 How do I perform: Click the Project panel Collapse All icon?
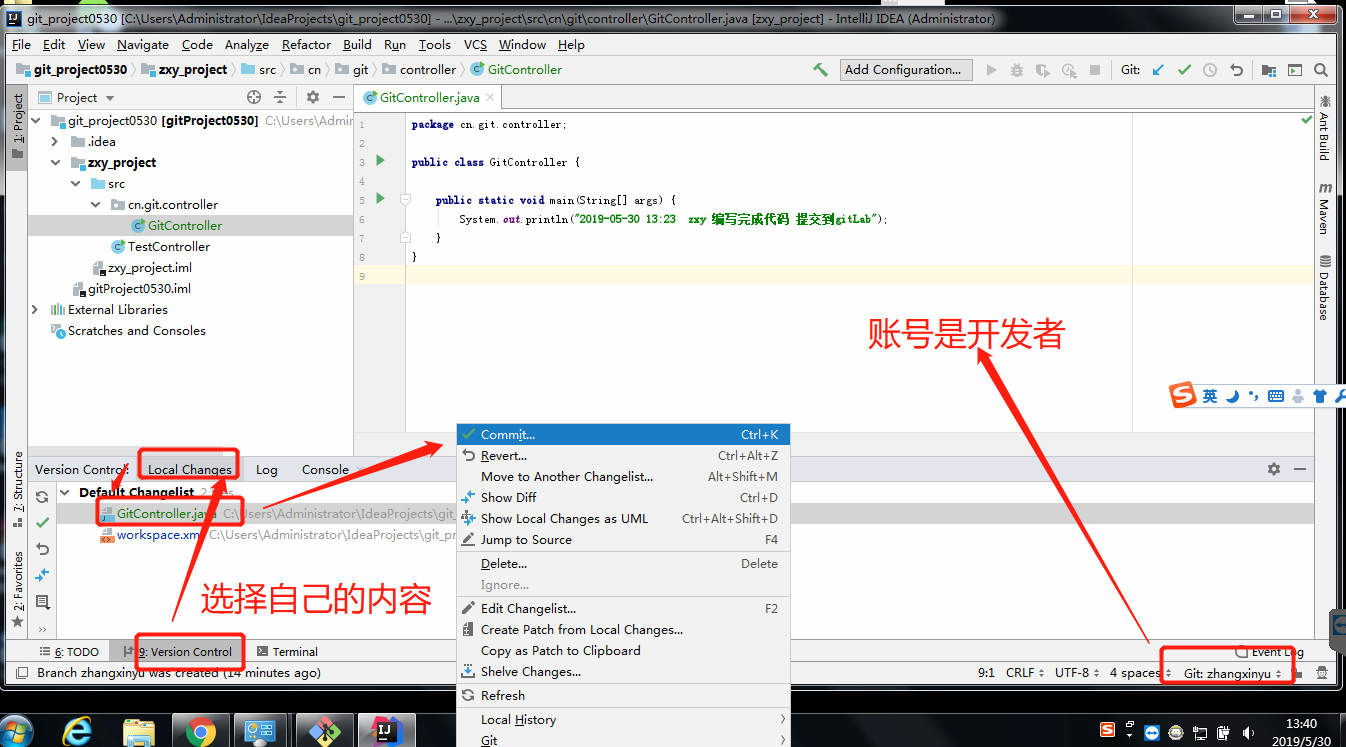point(280,97)
